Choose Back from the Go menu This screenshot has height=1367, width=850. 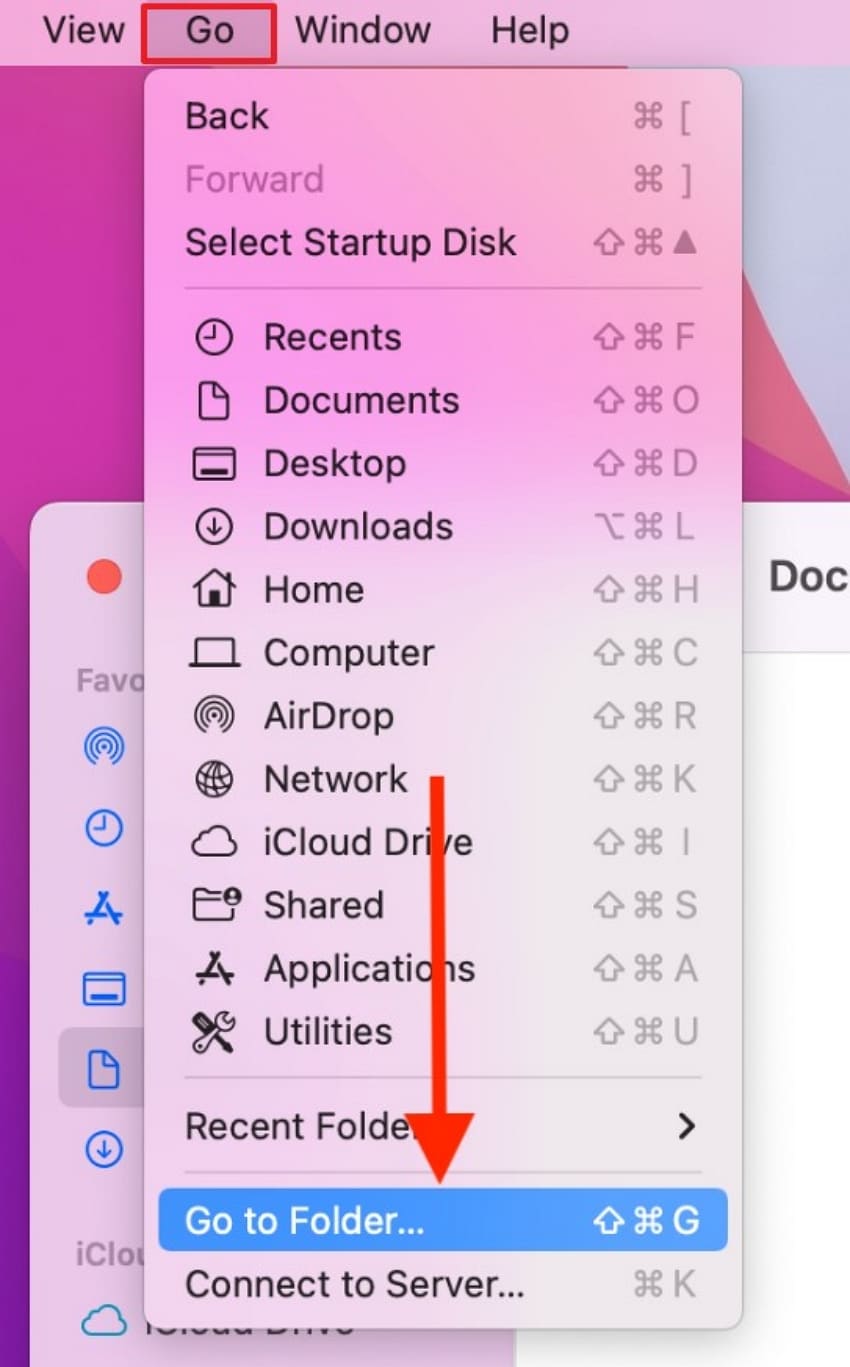pos(443,116)
